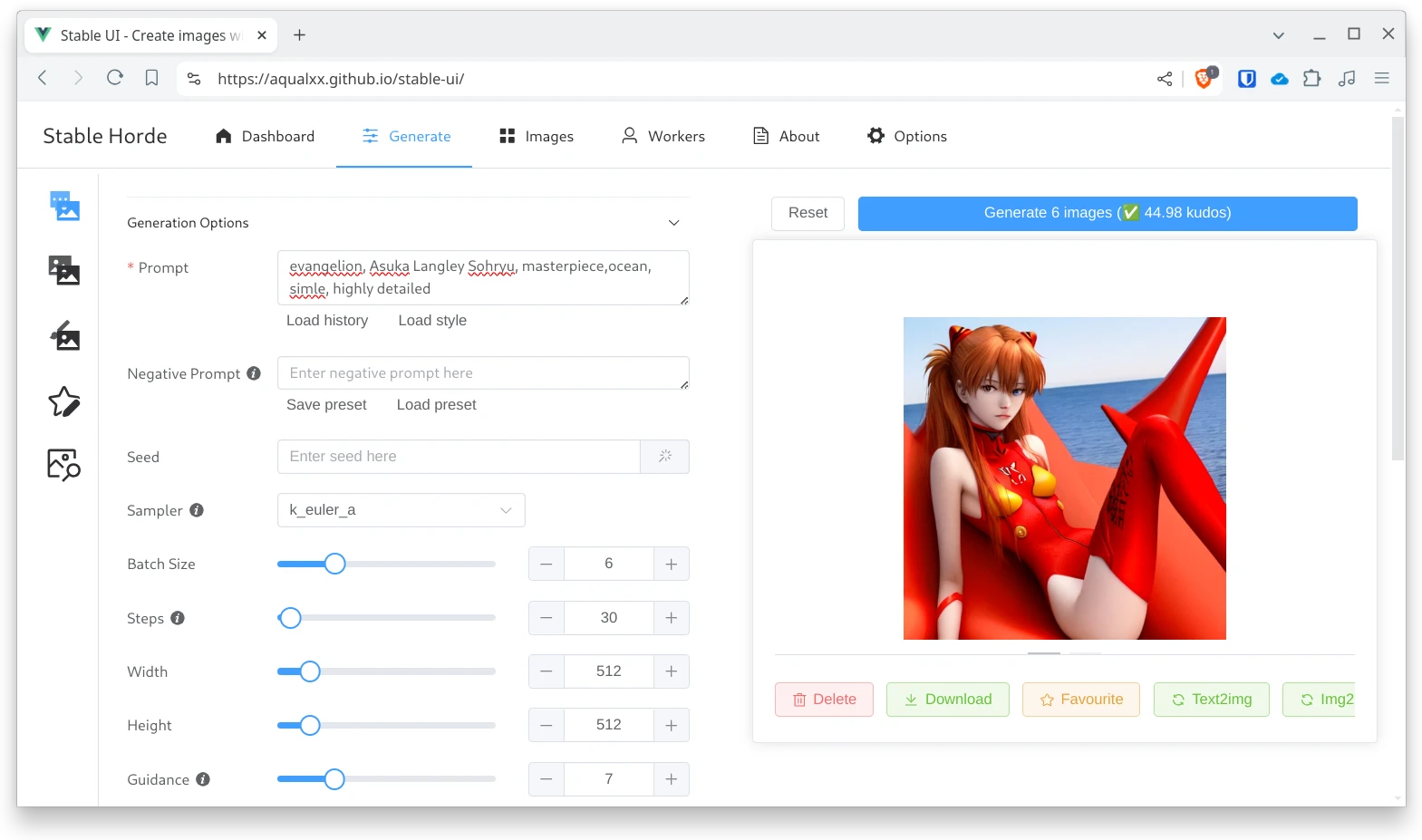
Task: Open the browser tab list chevron
Action: pos(1278,35)
